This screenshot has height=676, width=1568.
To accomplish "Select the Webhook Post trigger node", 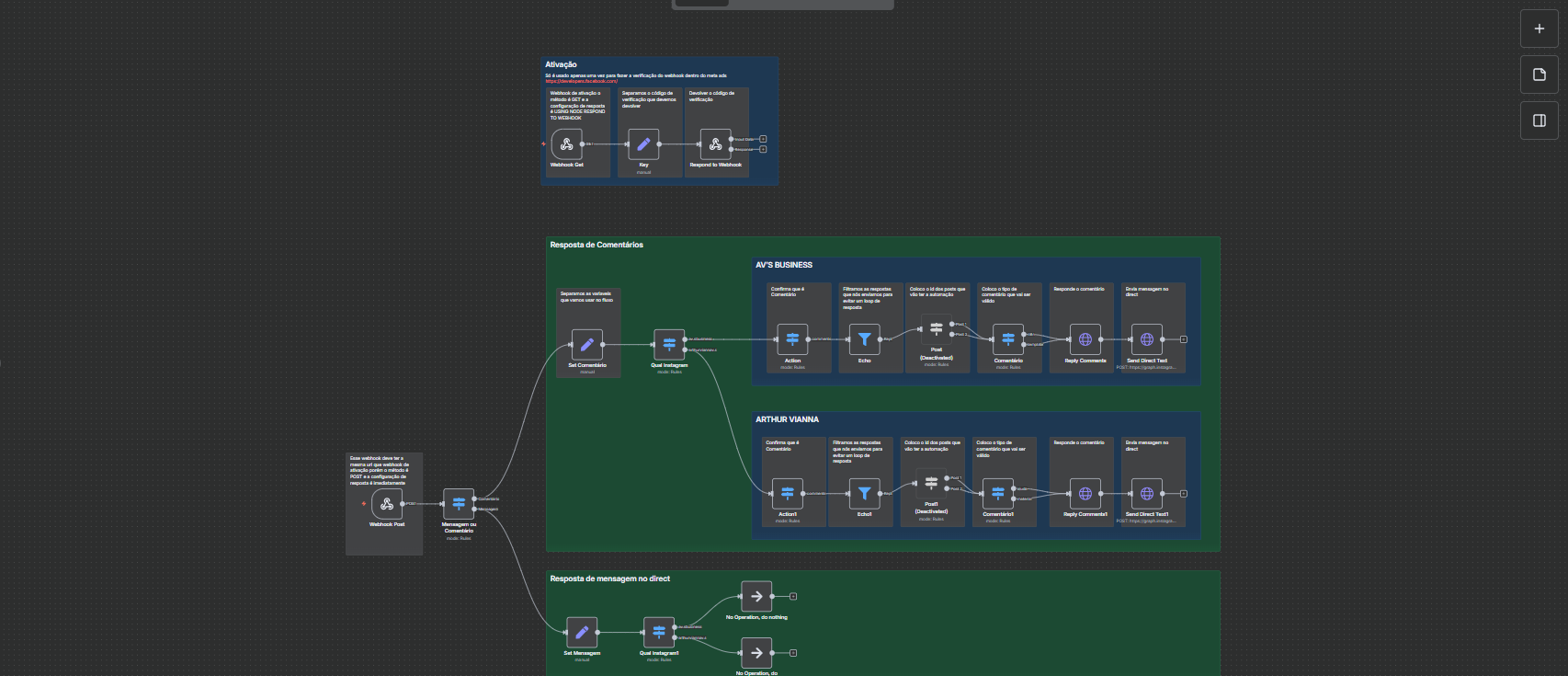I will point(387,504).
